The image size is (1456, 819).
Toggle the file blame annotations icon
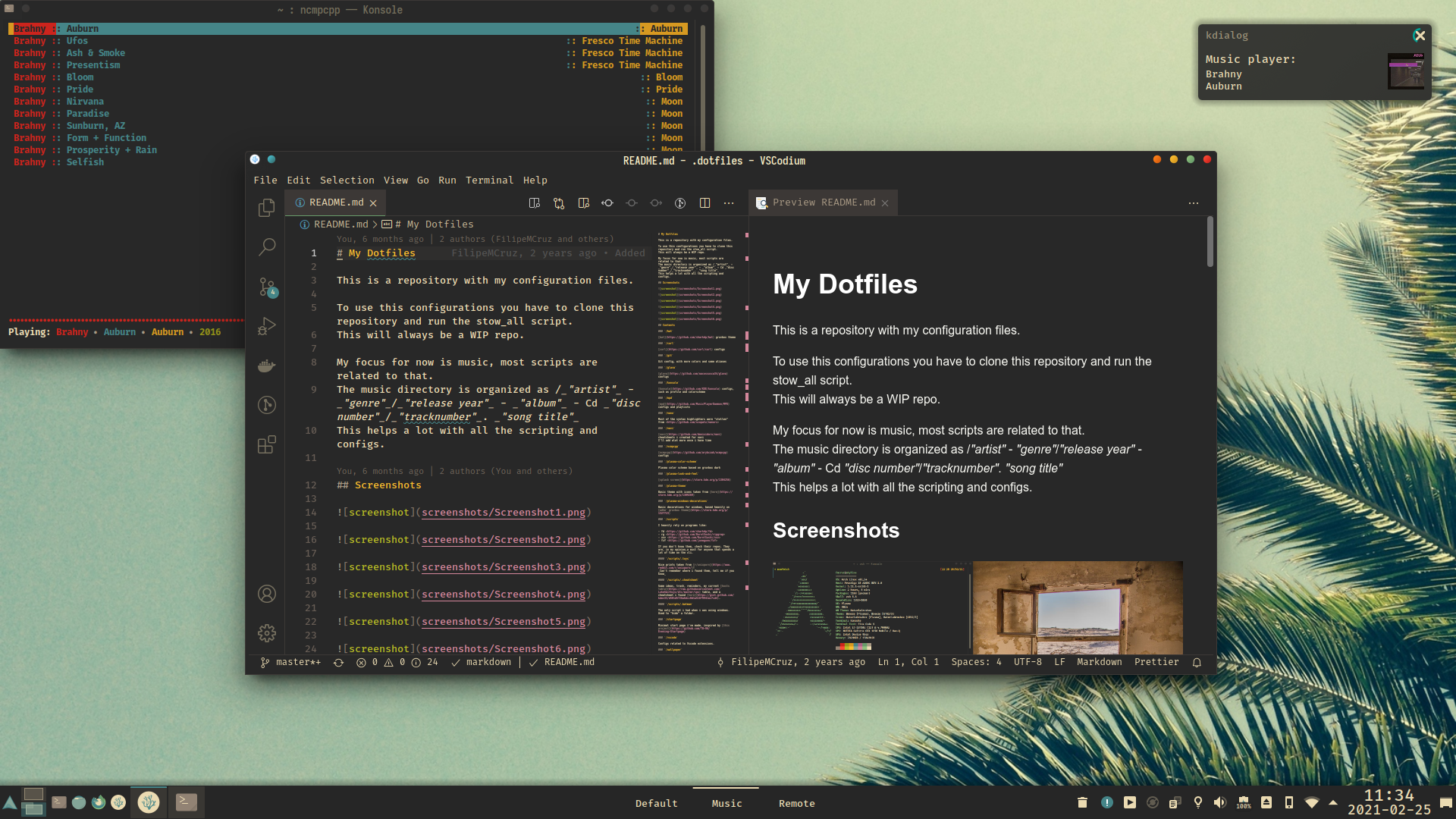tap(680, 203)
